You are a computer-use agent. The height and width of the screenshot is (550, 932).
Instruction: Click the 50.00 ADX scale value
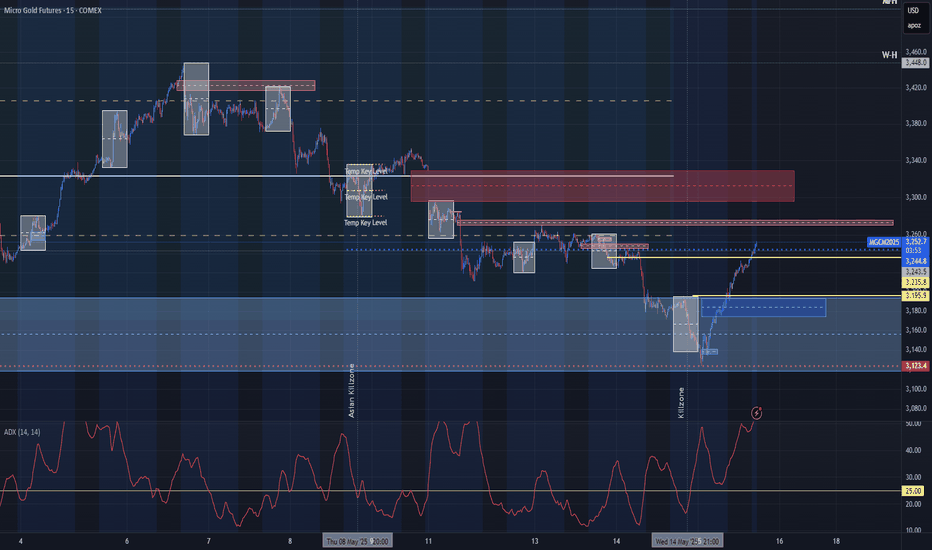(x=913, y=424)
